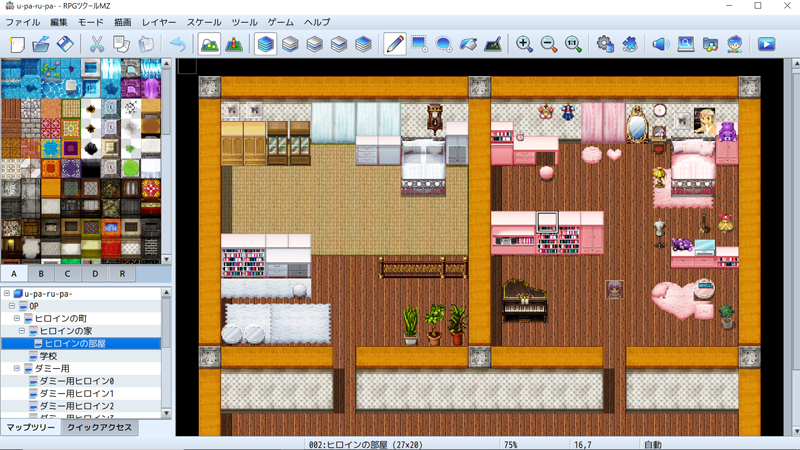
Task: Select tileset tab D
Action: click(95, 274)
